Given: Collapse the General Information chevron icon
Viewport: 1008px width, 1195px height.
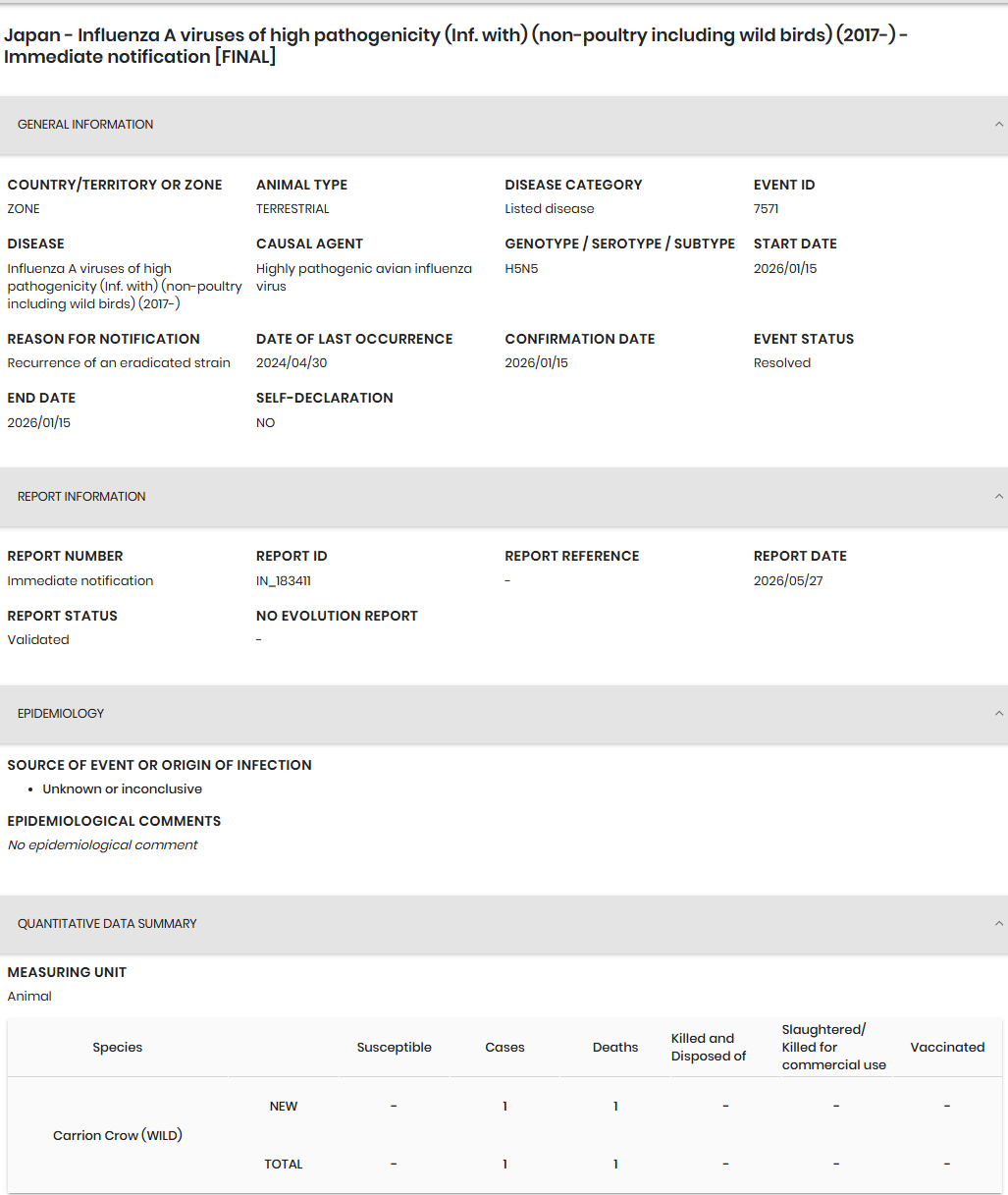Looking at the screenshot, I should [999, 125].
